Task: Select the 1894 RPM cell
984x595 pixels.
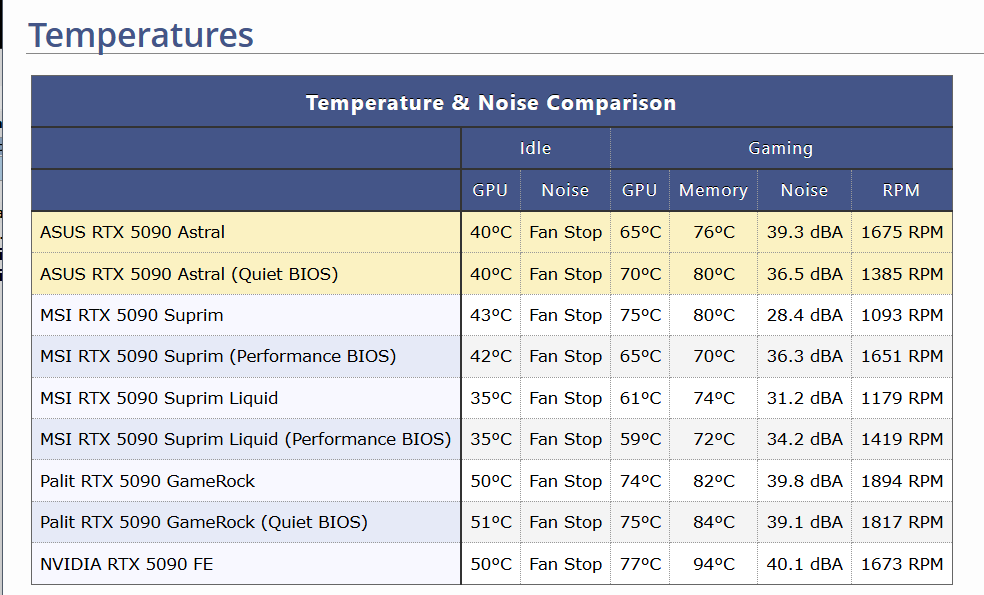Action: 901,481
